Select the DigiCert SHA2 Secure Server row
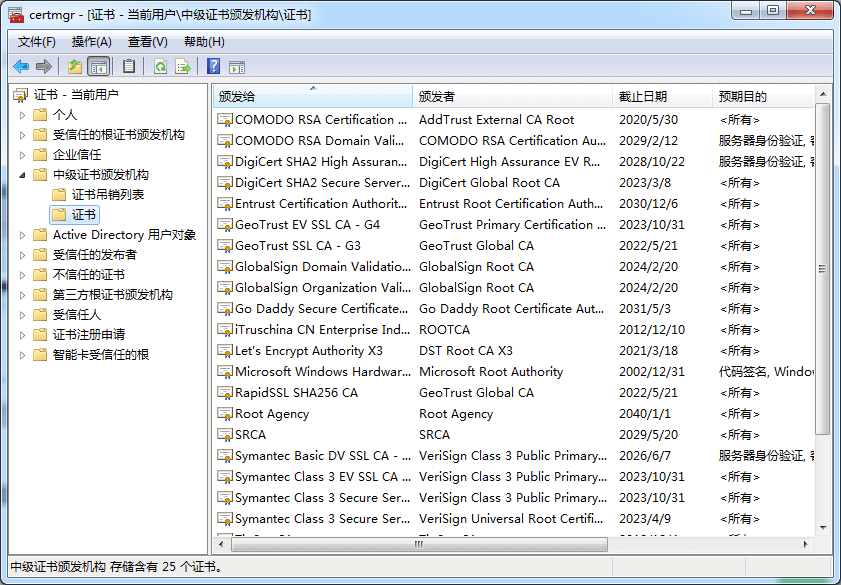This screenshot has height=585, width=841. coord(514,183)
